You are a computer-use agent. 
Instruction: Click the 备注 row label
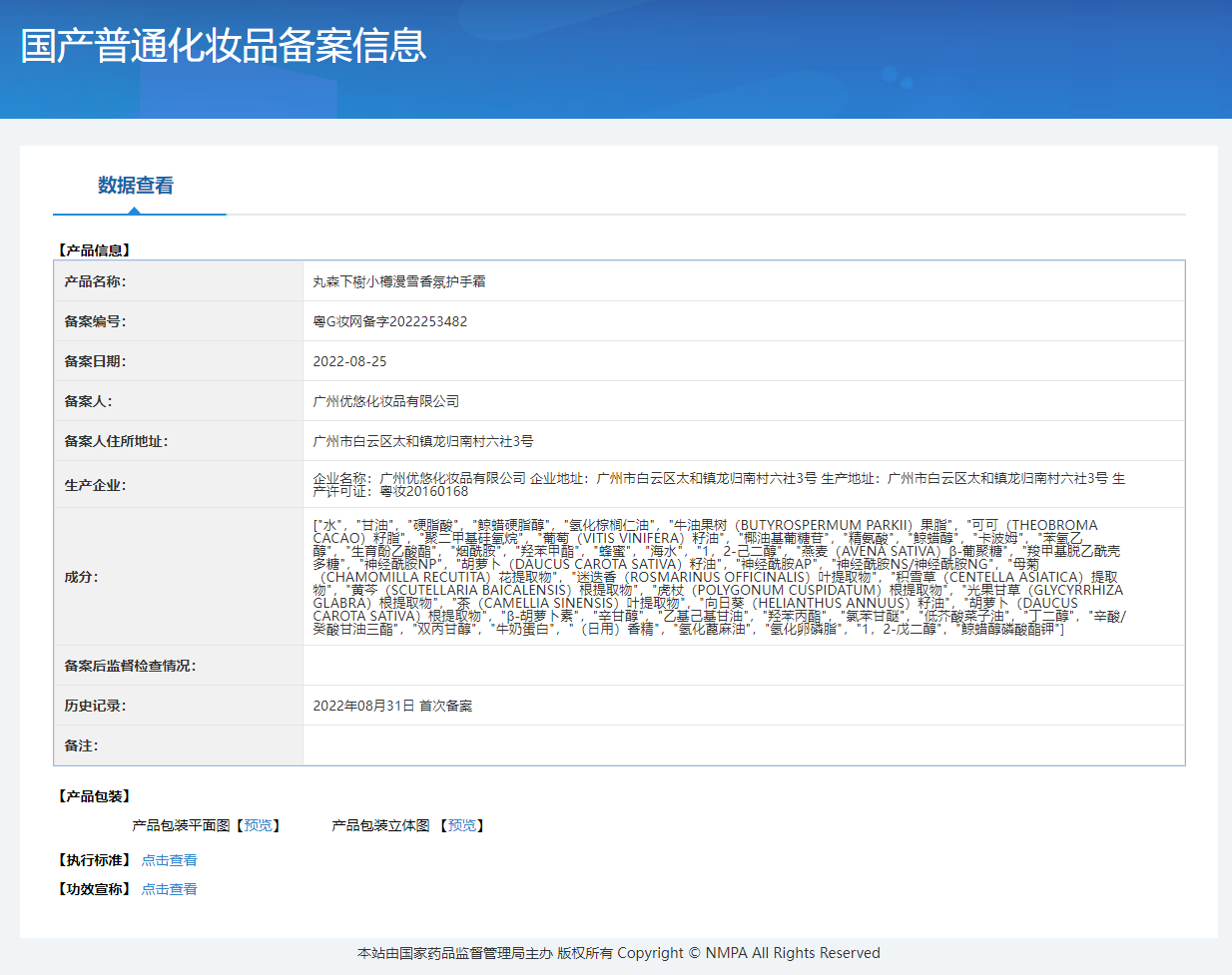pyautogui.click(x=81, y=745)
